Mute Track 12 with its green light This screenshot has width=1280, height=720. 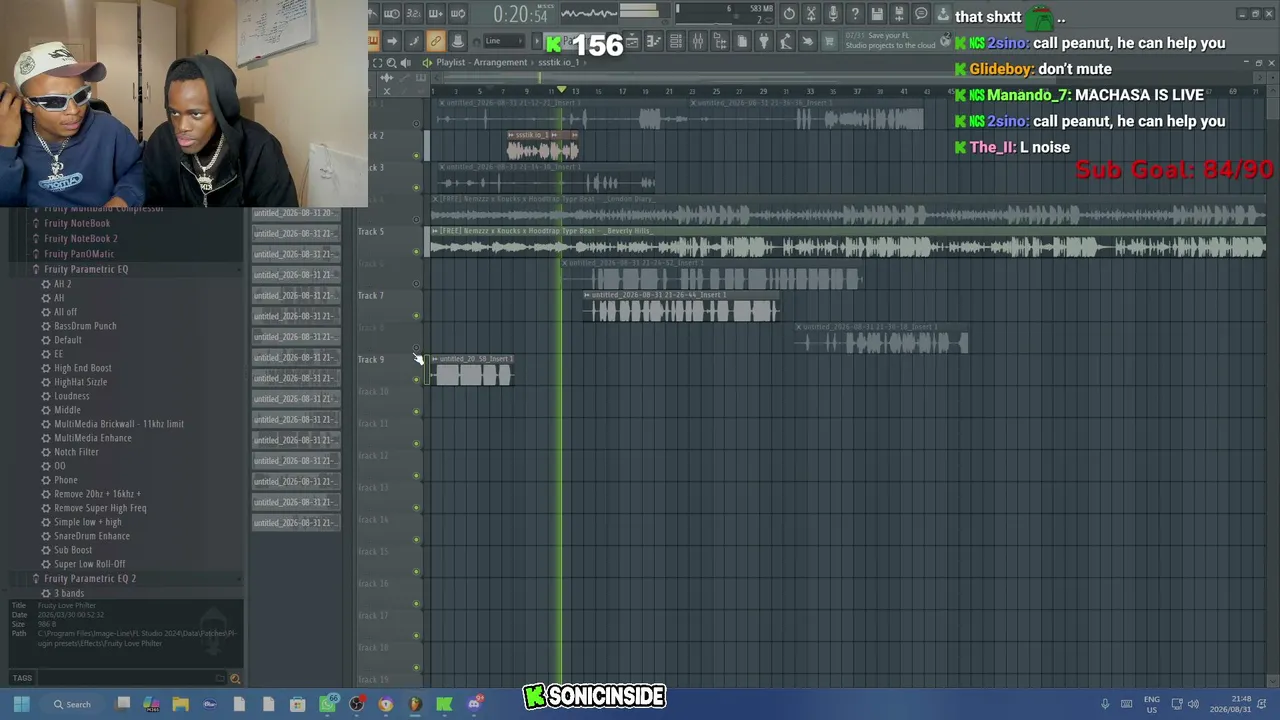click(417, 476)
